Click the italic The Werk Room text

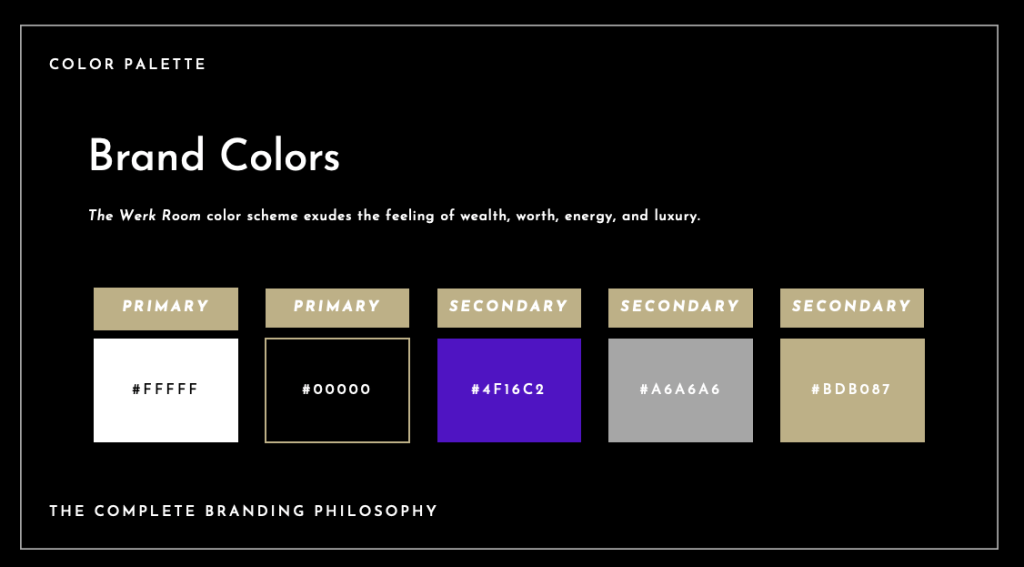144,216
